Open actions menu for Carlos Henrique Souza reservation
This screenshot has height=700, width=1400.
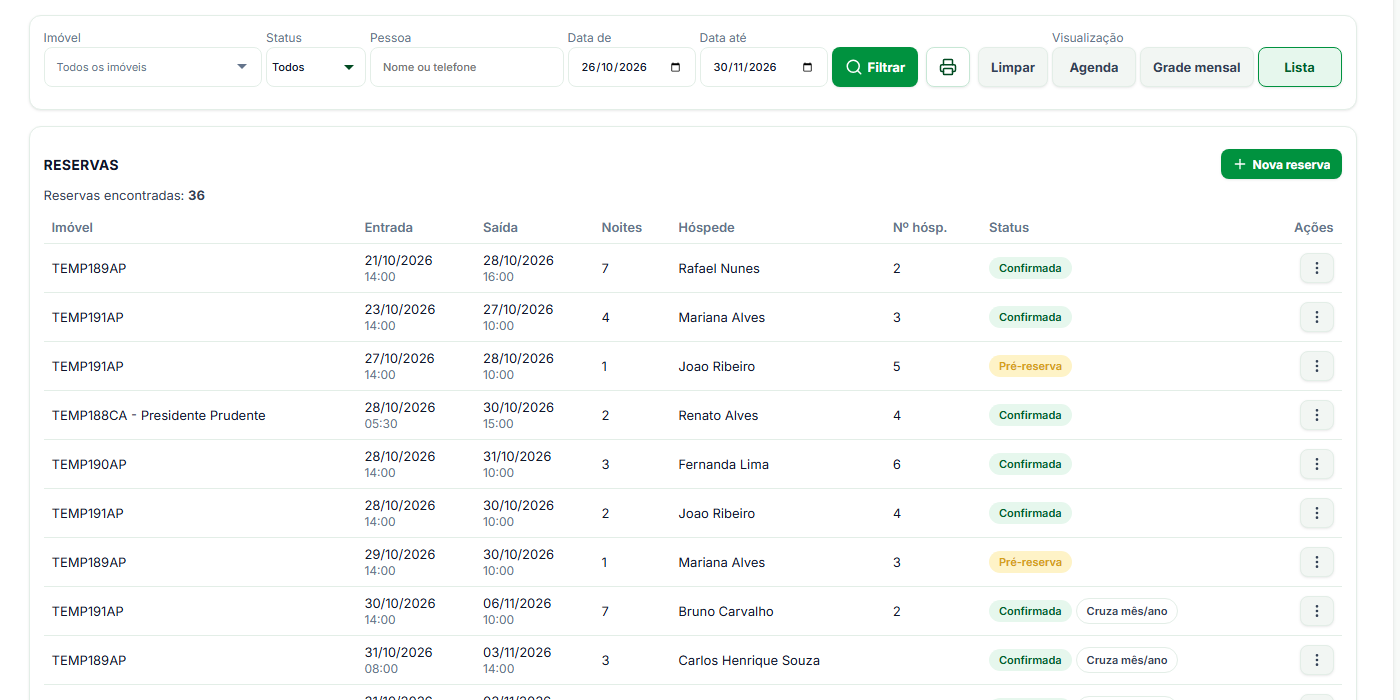[1317, 660]
